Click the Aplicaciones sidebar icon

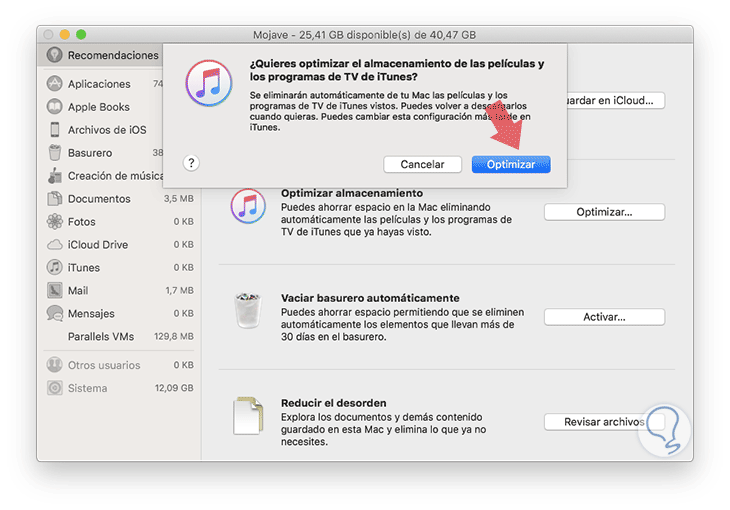coord(54,84)
